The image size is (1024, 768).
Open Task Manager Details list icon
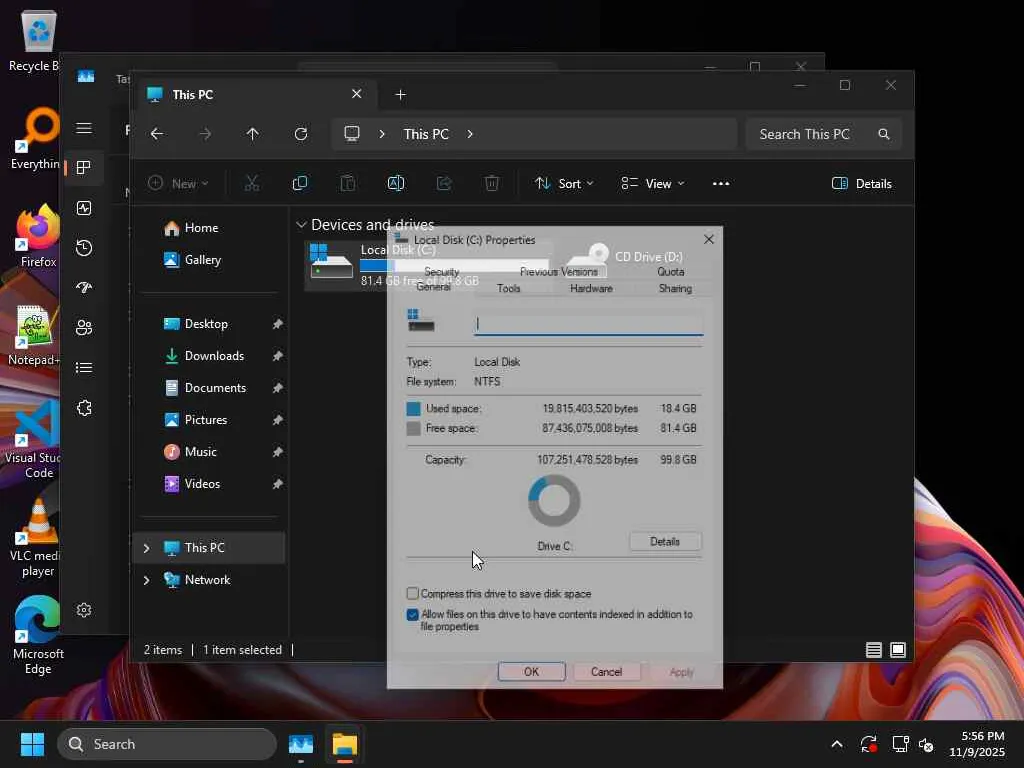click(x=84, y=368)
